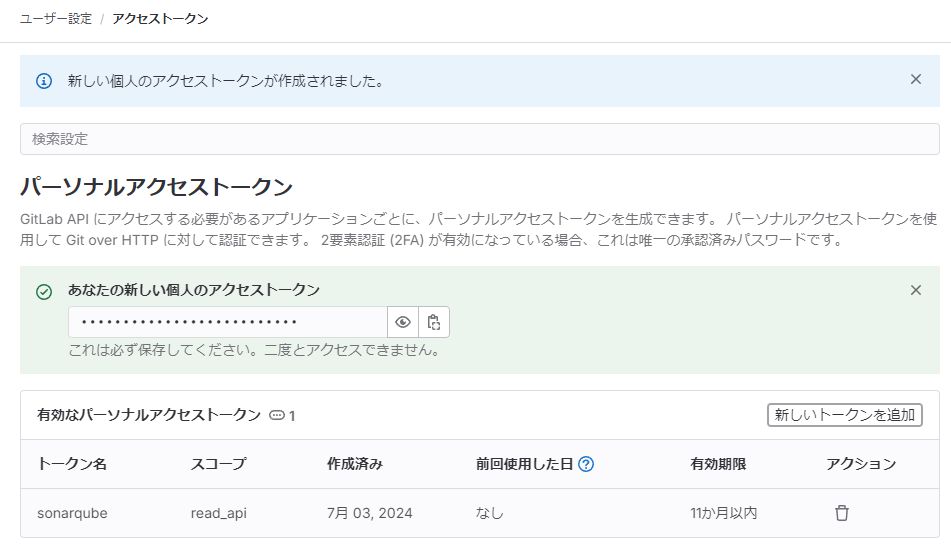This screenshot has height=557, width=951.
Task: Click the green checkmark success icon
Action: click(44, 292)
